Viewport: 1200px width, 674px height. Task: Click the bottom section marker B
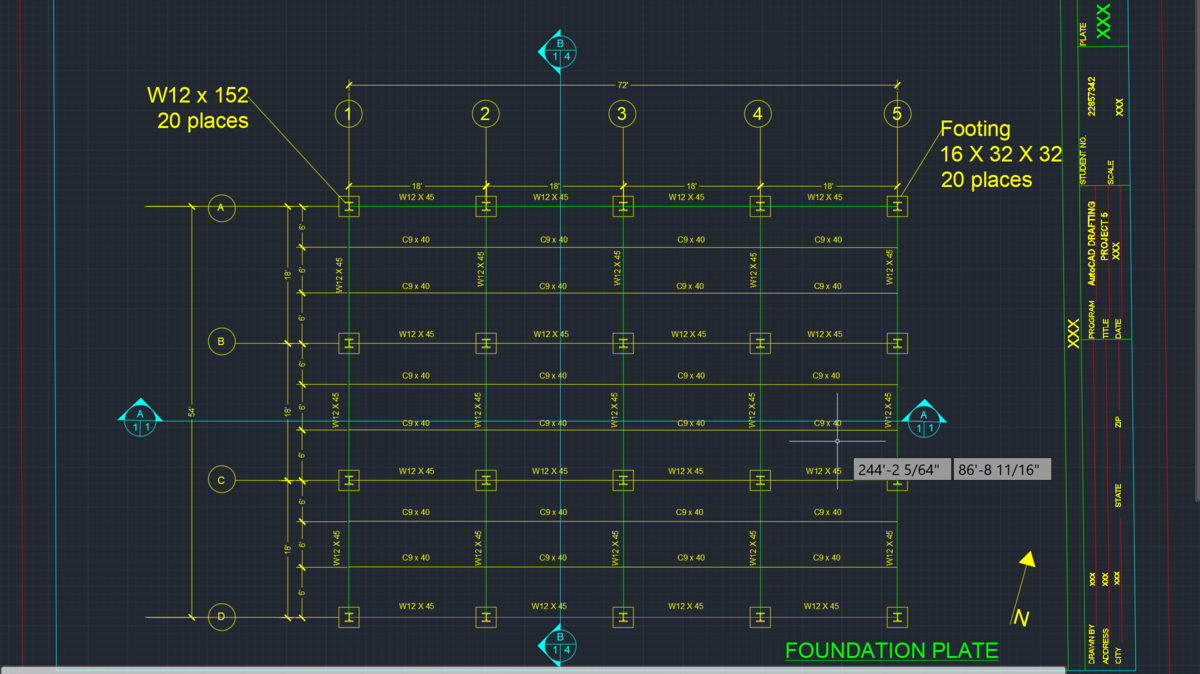coord(560,643)
